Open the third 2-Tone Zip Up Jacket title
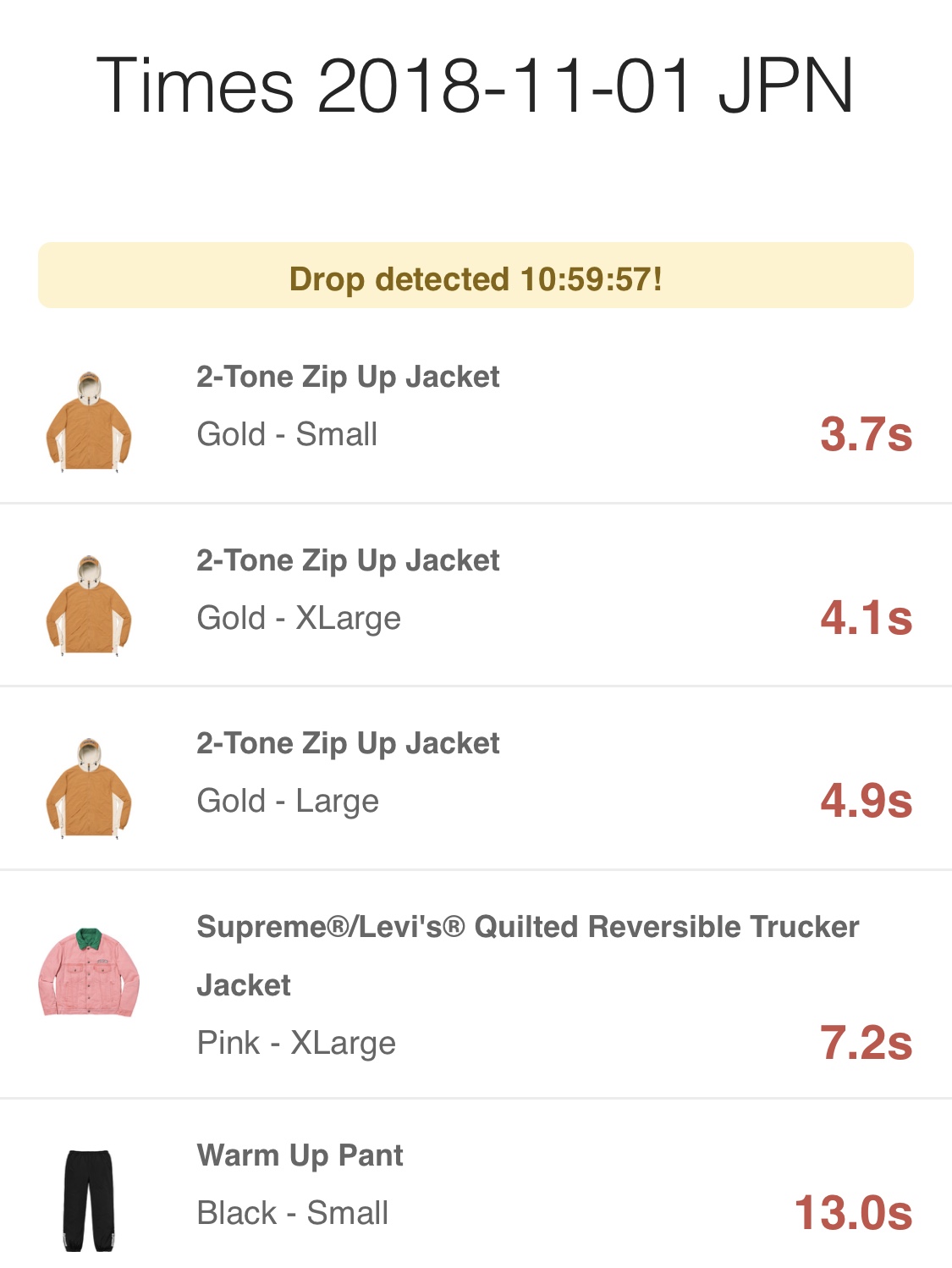The width and height of the screenshot is (952, 1268). [x=348, y=743]
